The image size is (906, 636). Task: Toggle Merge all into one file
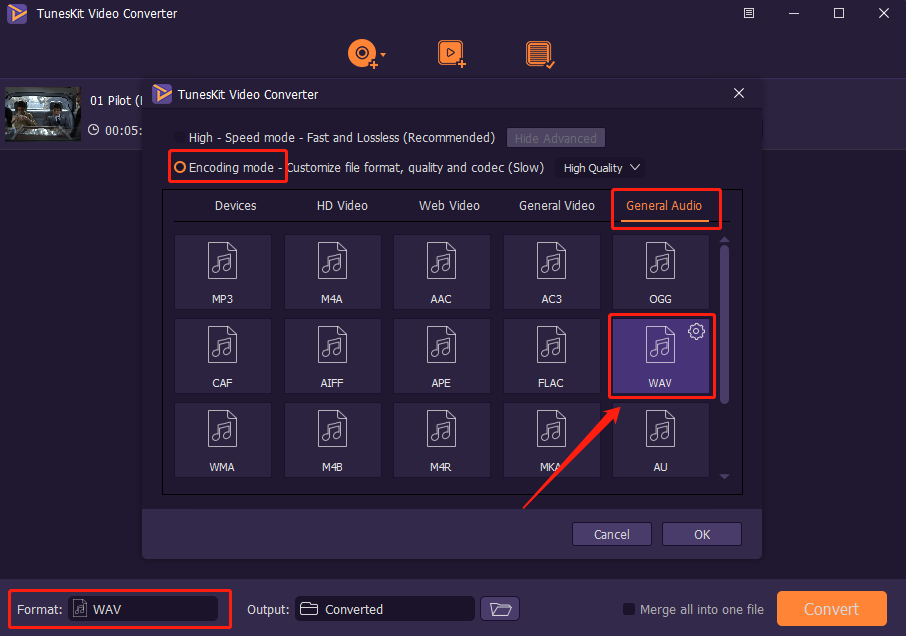(x=629, y=609)
